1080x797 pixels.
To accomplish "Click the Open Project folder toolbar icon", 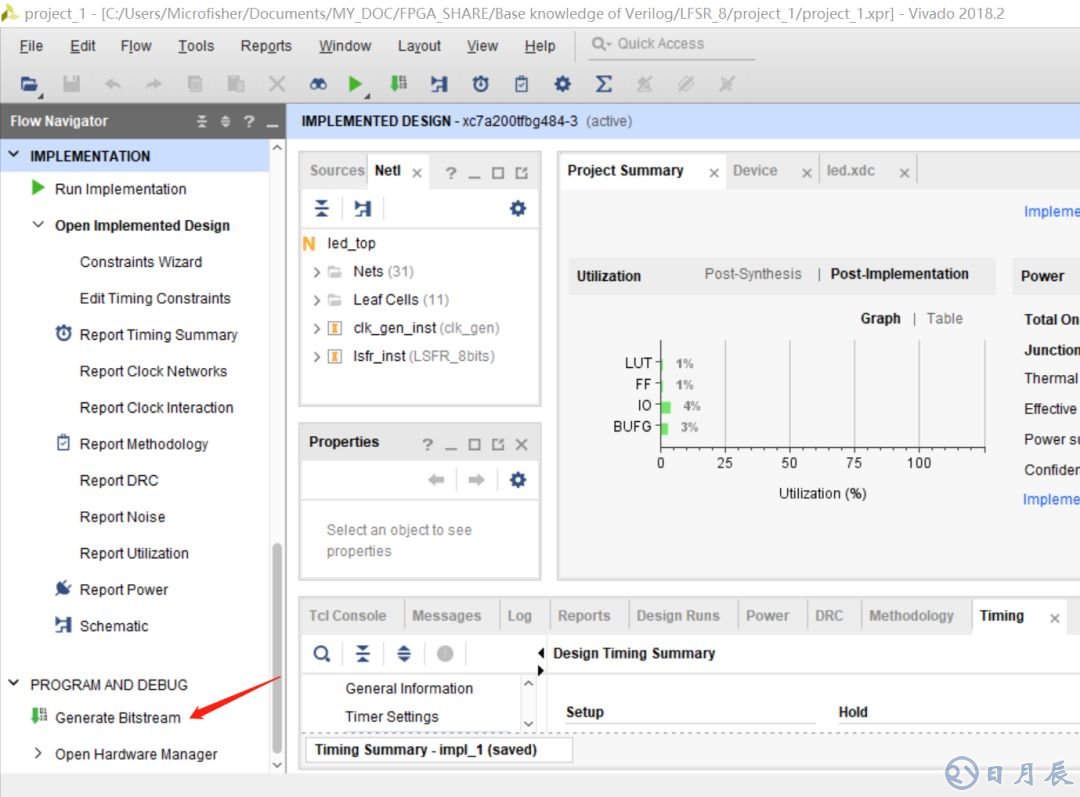I will click(x=29, y=84).
